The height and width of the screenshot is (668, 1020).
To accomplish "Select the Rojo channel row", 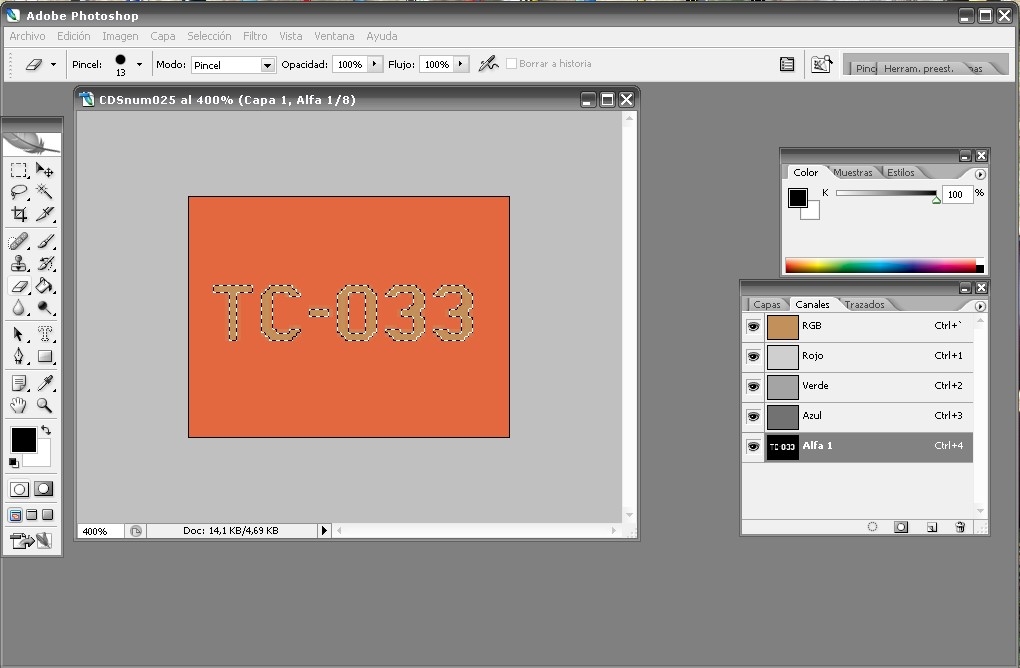I will click(x=857, y=356).
